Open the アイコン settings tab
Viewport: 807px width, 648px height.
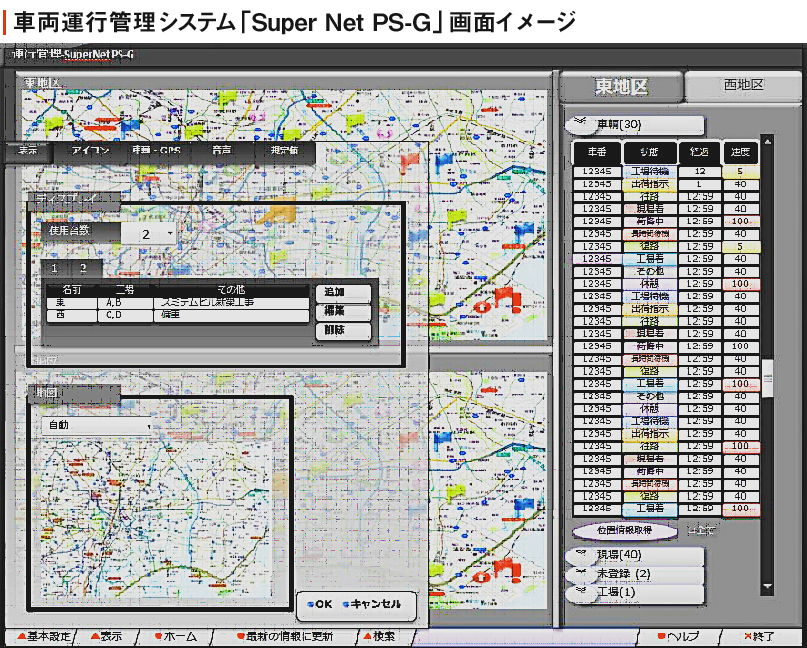pyautogui.click(x=91, y=151)
